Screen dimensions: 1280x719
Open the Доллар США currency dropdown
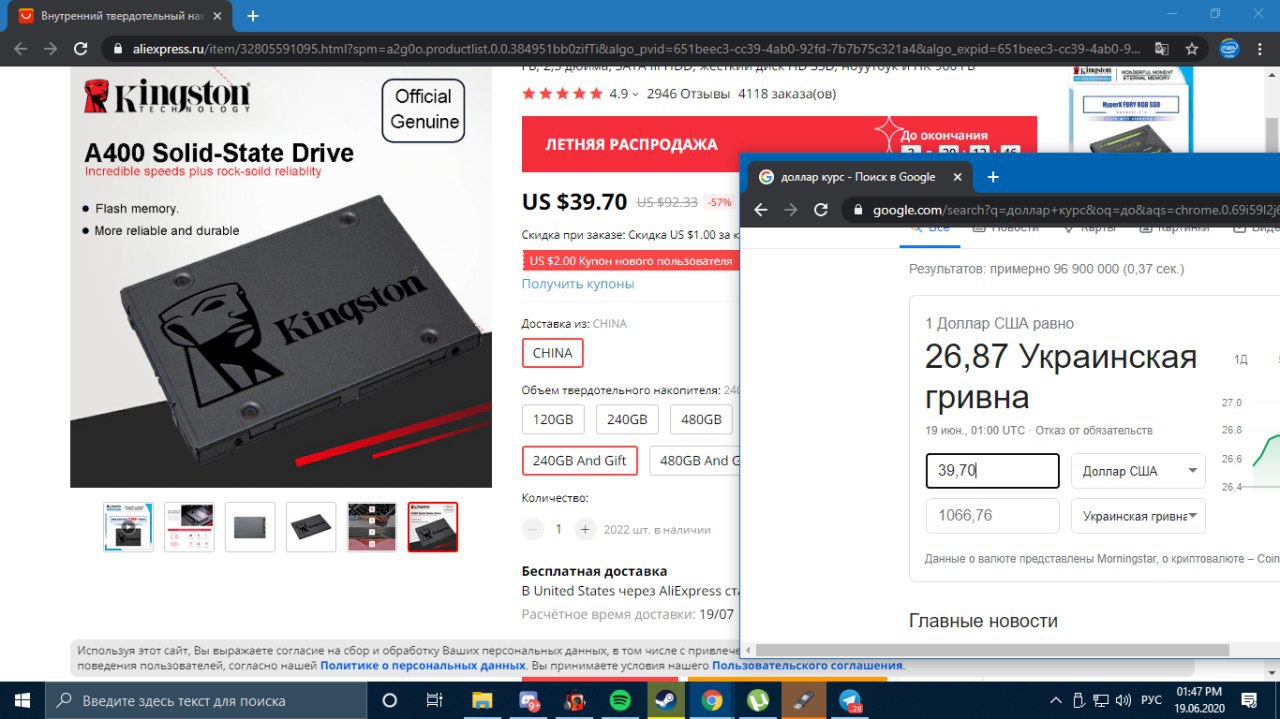tap(1138, 471)
